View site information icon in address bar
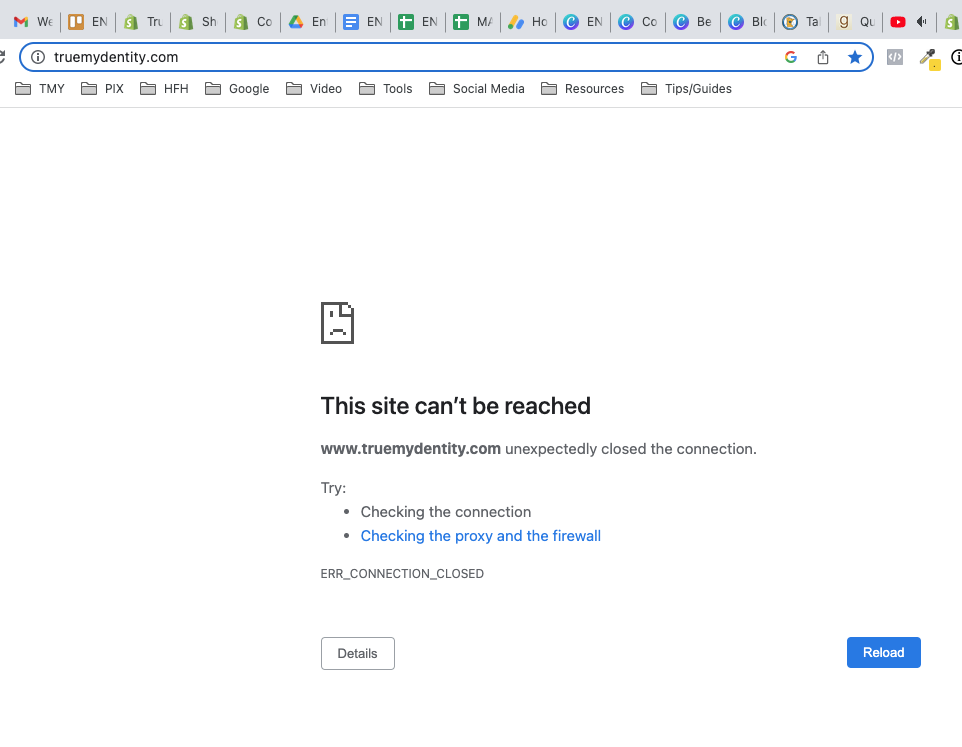The width and height of the screenshot is (962, 747). tap(38, 57)
